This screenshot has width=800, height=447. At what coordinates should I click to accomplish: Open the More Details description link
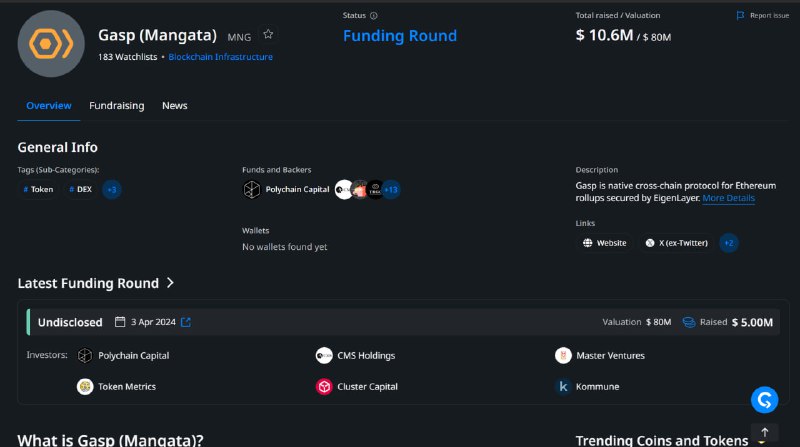(x=728, y=198)
